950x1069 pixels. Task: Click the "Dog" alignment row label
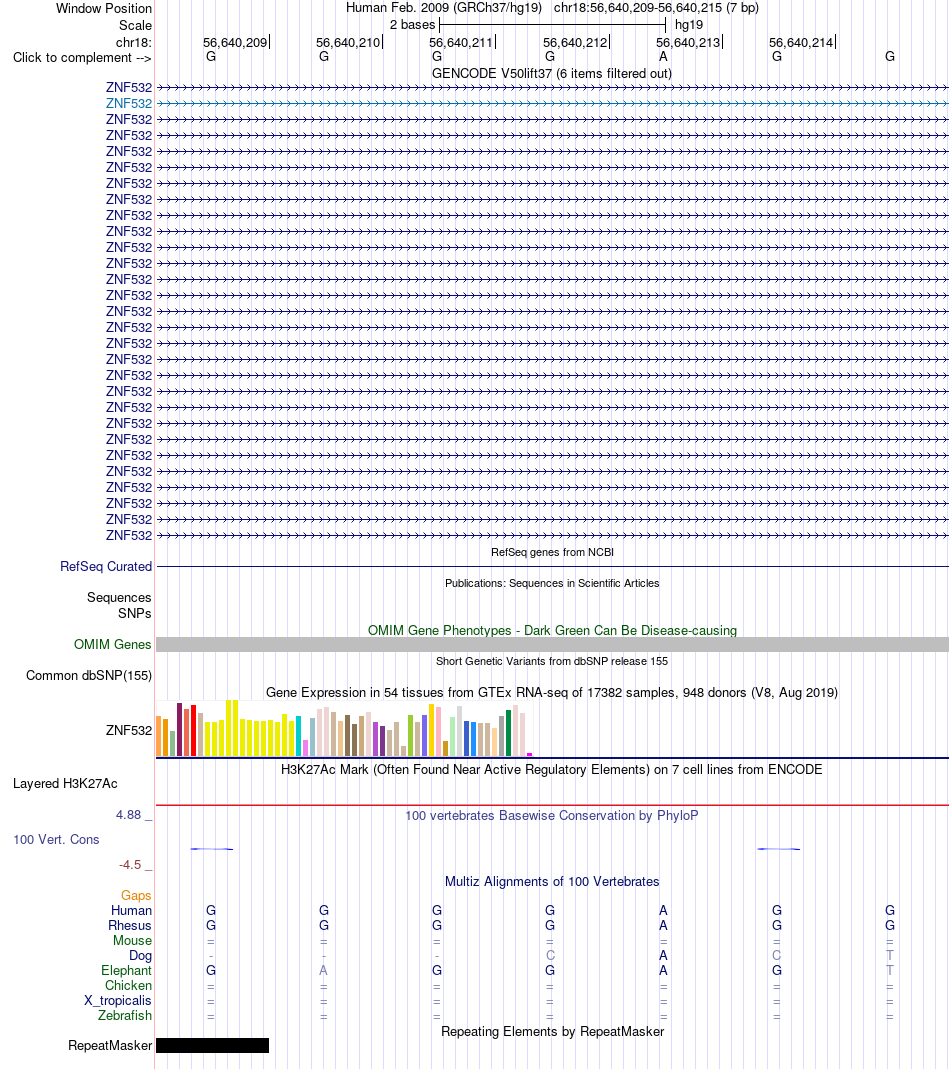coord(140,955)
